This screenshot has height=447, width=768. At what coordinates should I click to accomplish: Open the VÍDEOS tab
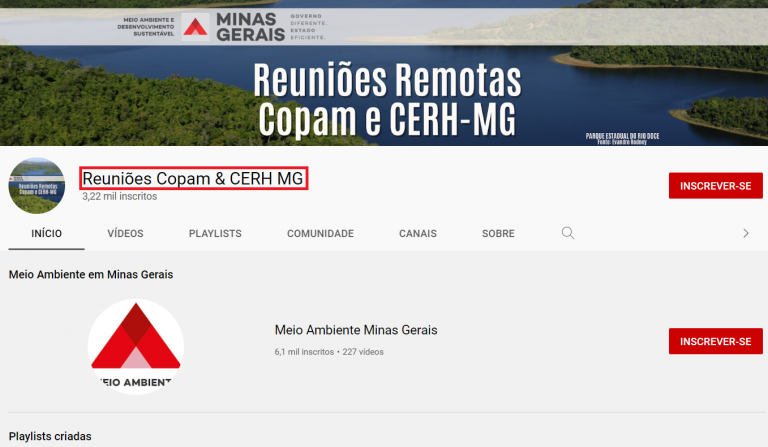(x=125, y=233)
